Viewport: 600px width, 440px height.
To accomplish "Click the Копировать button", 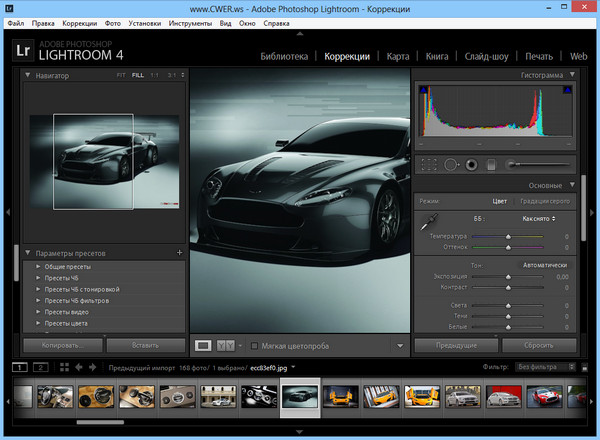I will tap(60, 344).
